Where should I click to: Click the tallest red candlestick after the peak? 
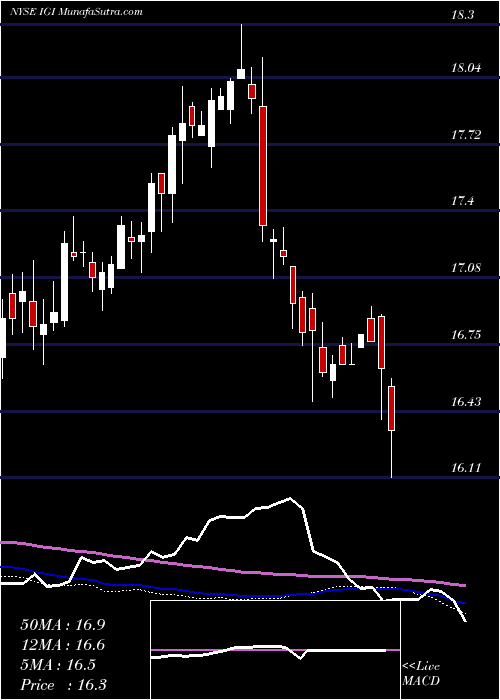click(263, 166)
